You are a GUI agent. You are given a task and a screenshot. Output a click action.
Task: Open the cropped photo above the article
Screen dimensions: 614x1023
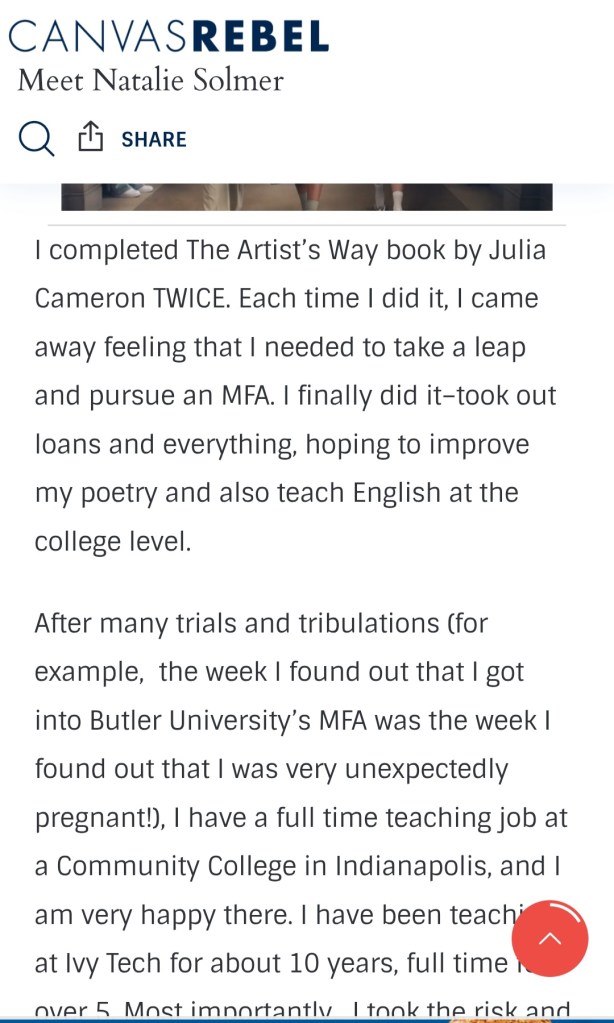point(306,196)
